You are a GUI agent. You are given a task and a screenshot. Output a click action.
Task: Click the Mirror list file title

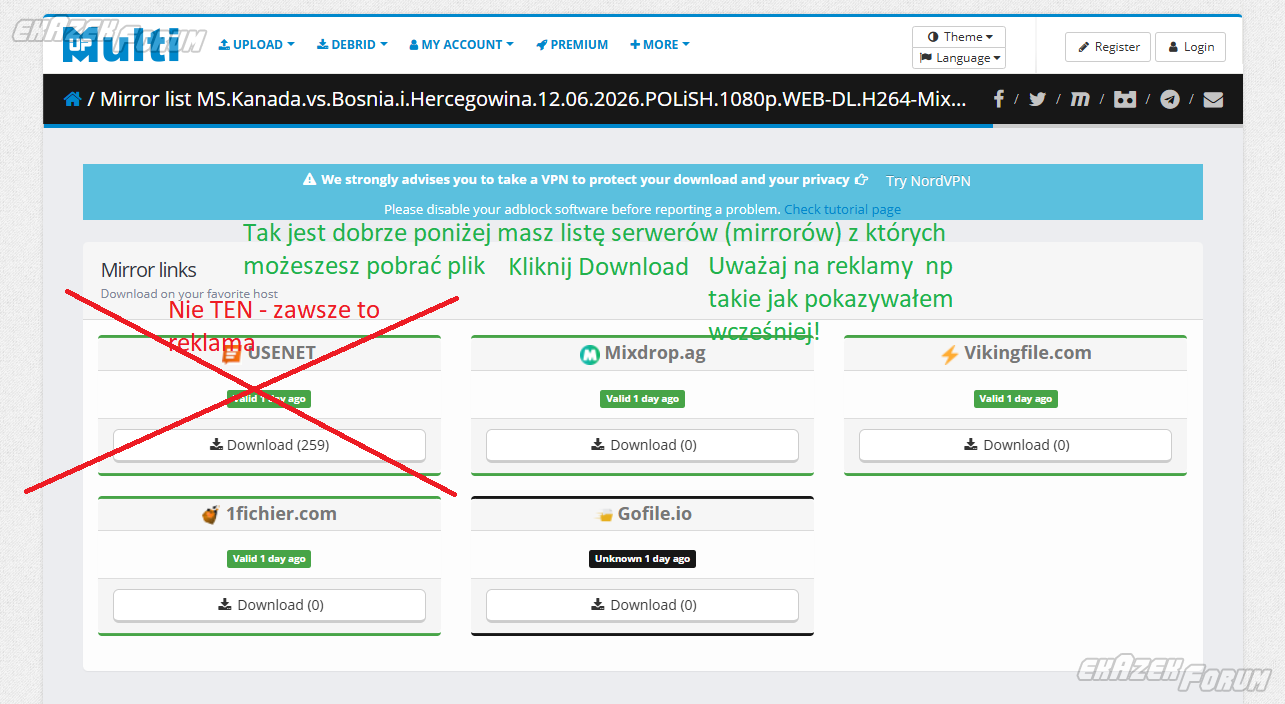(x=533, y=99)
